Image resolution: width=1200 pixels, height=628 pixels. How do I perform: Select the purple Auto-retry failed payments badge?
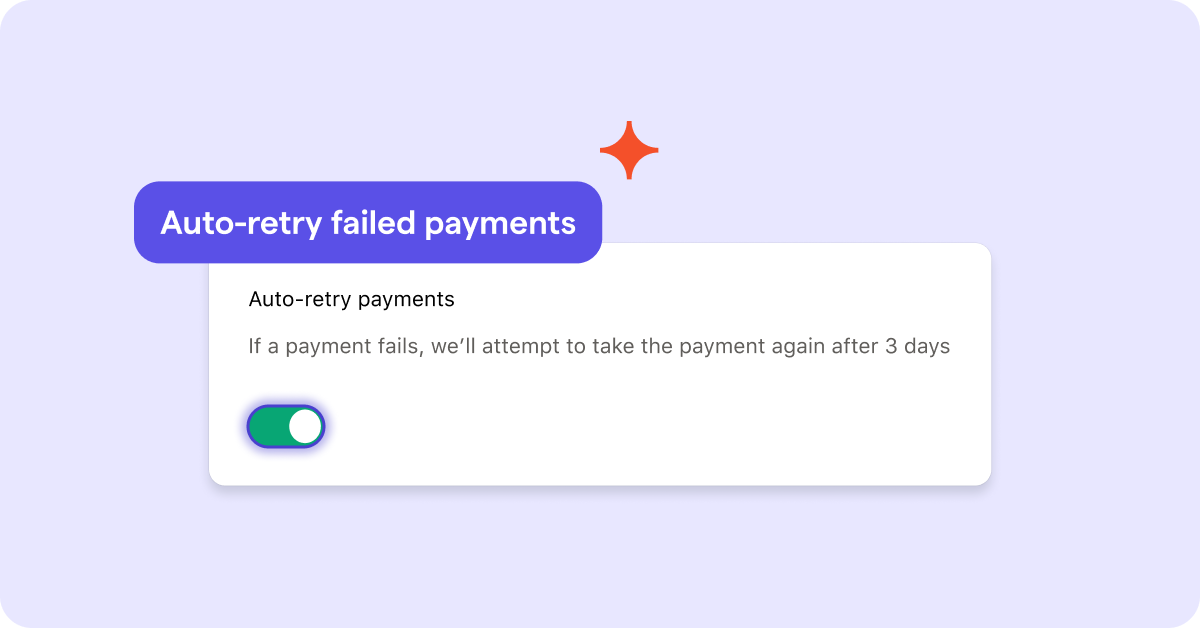coord(368,222)
